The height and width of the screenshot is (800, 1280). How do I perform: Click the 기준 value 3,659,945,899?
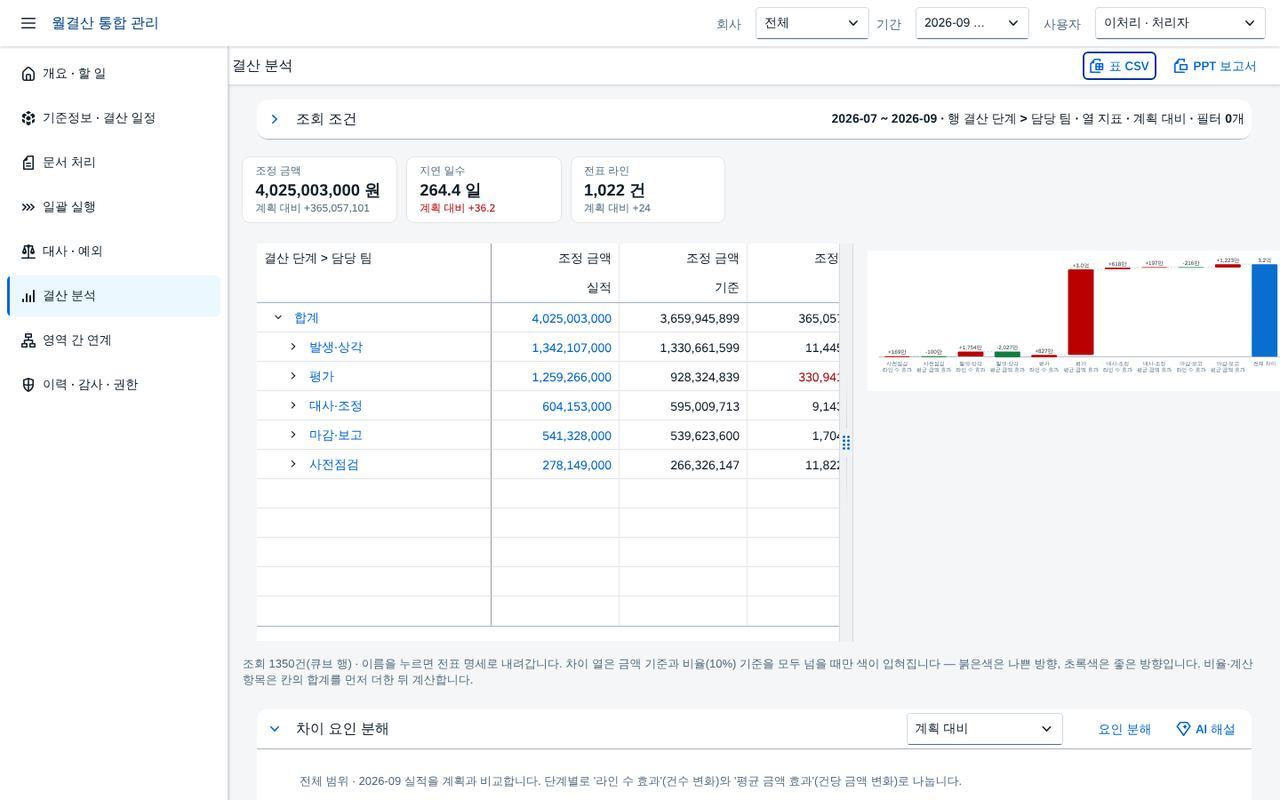700,319
